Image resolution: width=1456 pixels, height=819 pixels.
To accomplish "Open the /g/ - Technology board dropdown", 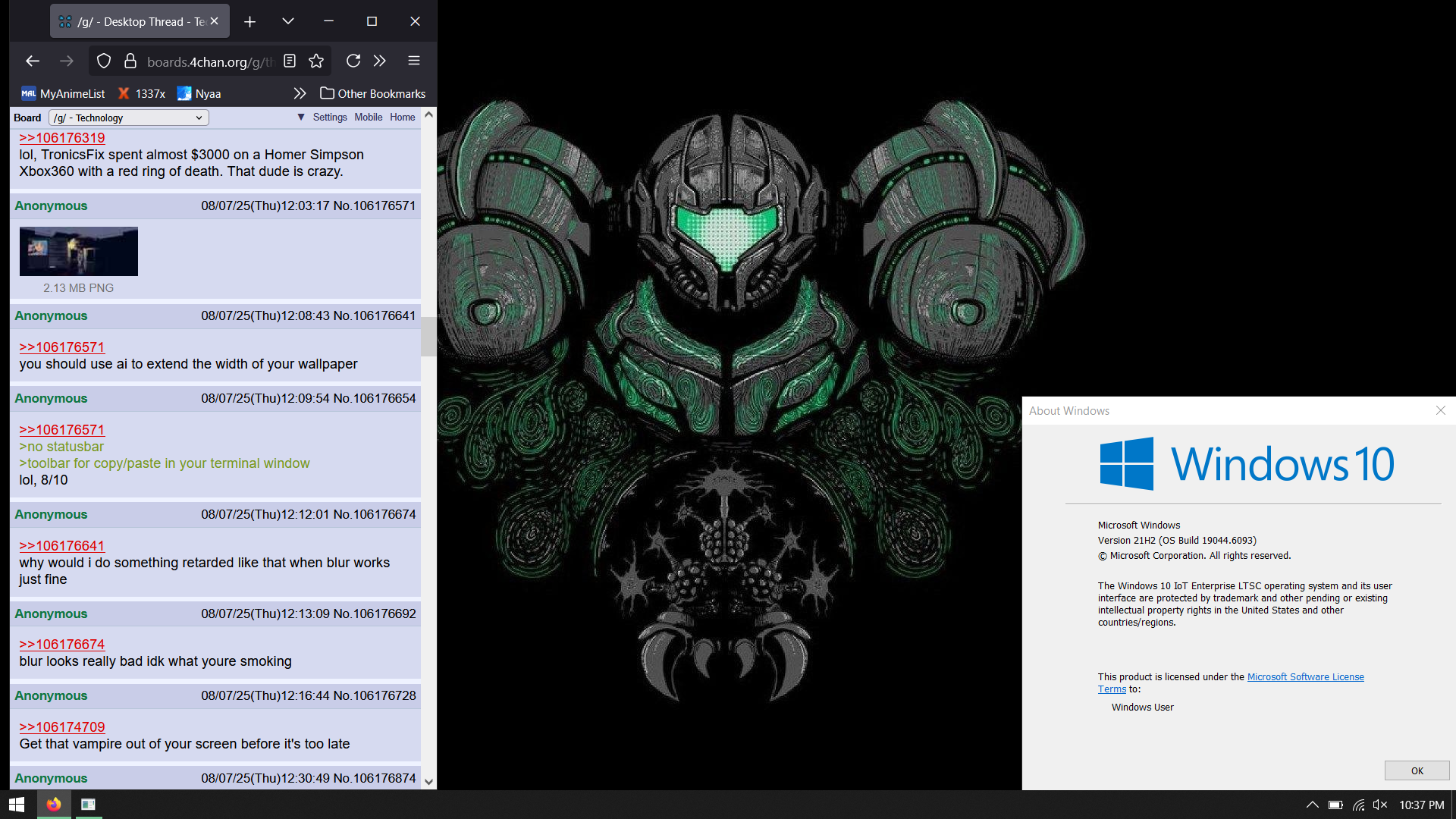I will coord(129,118).
